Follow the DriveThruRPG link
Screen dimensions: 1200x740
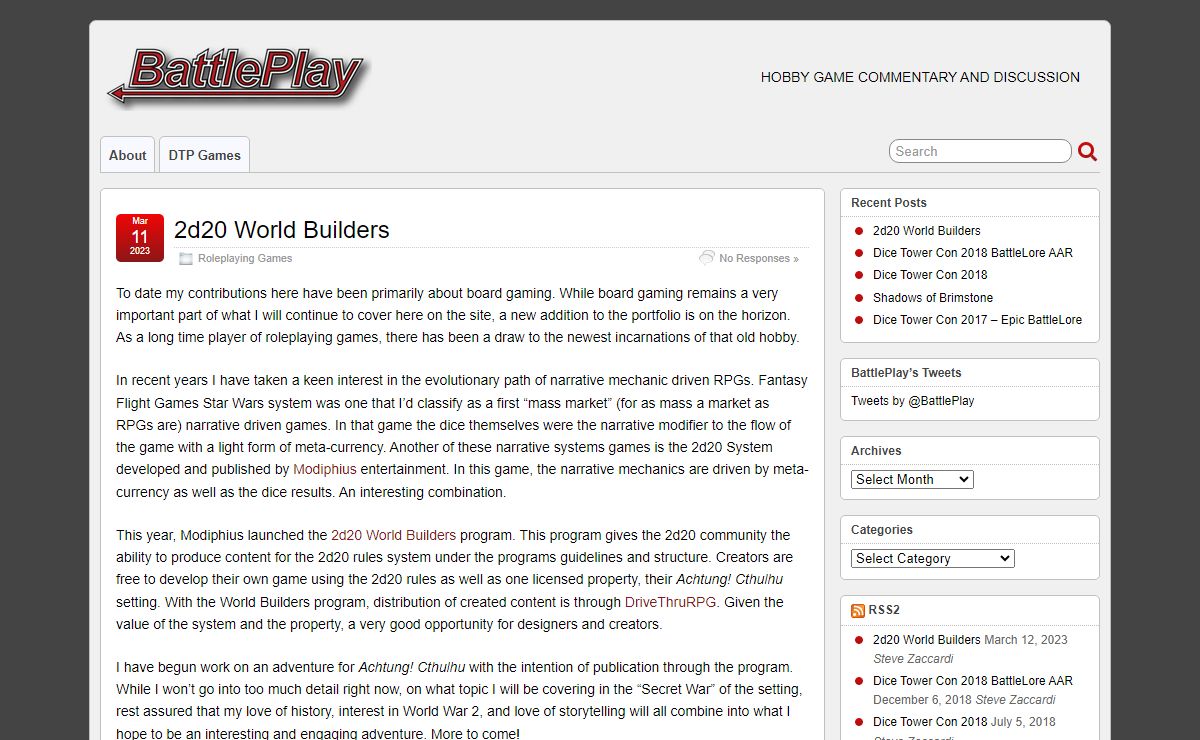[671, 602]
